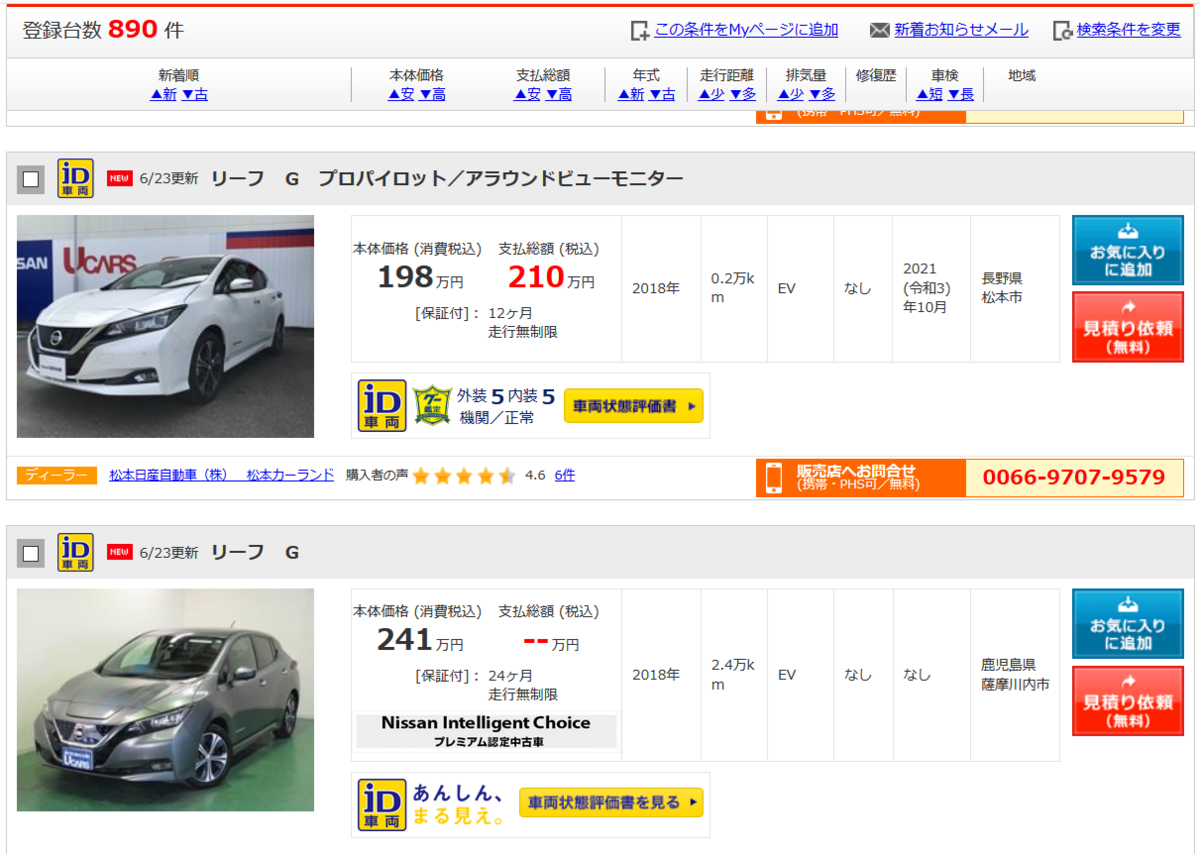The width and height of the screenshot is (1200, 854).
Task: Click the envelope icon for 新着お知らせメール
Action: [x=879, y=31]
